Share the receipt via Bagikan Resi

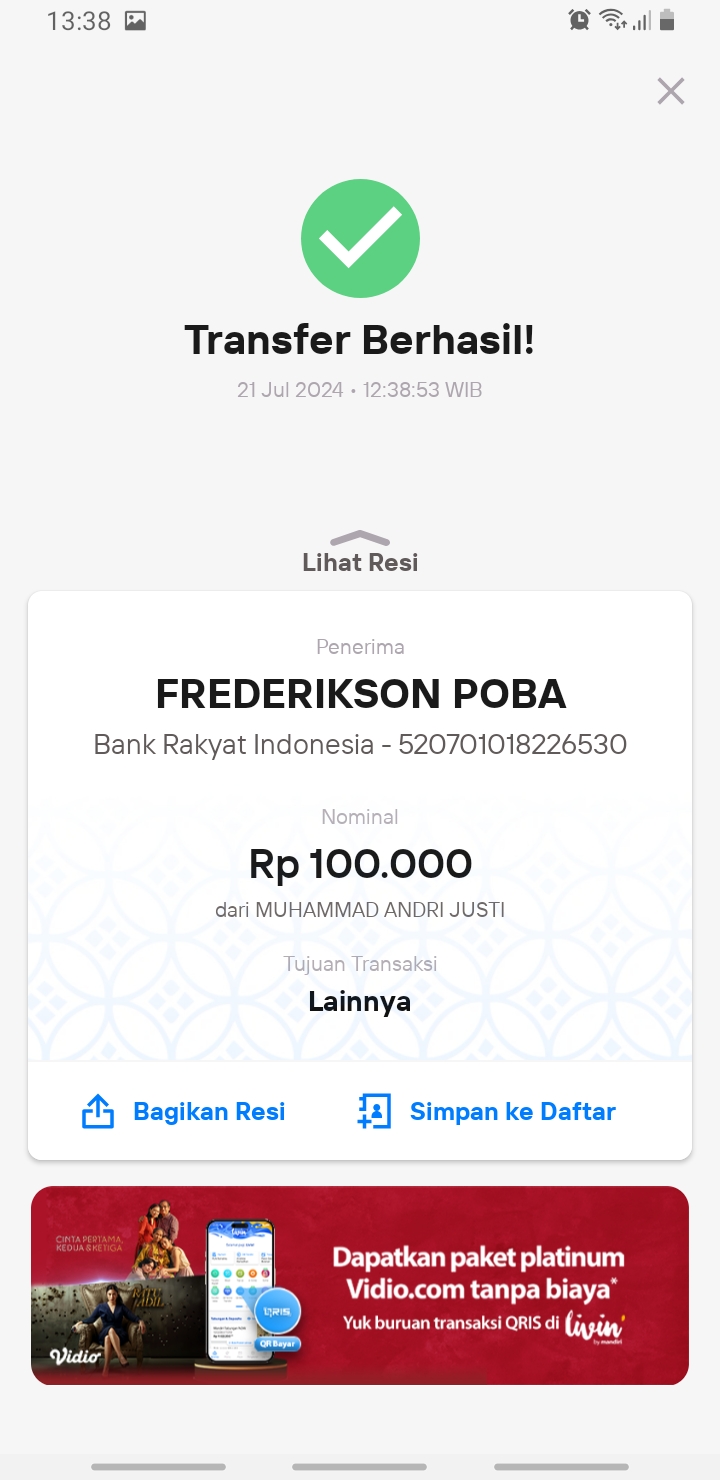209,1111
